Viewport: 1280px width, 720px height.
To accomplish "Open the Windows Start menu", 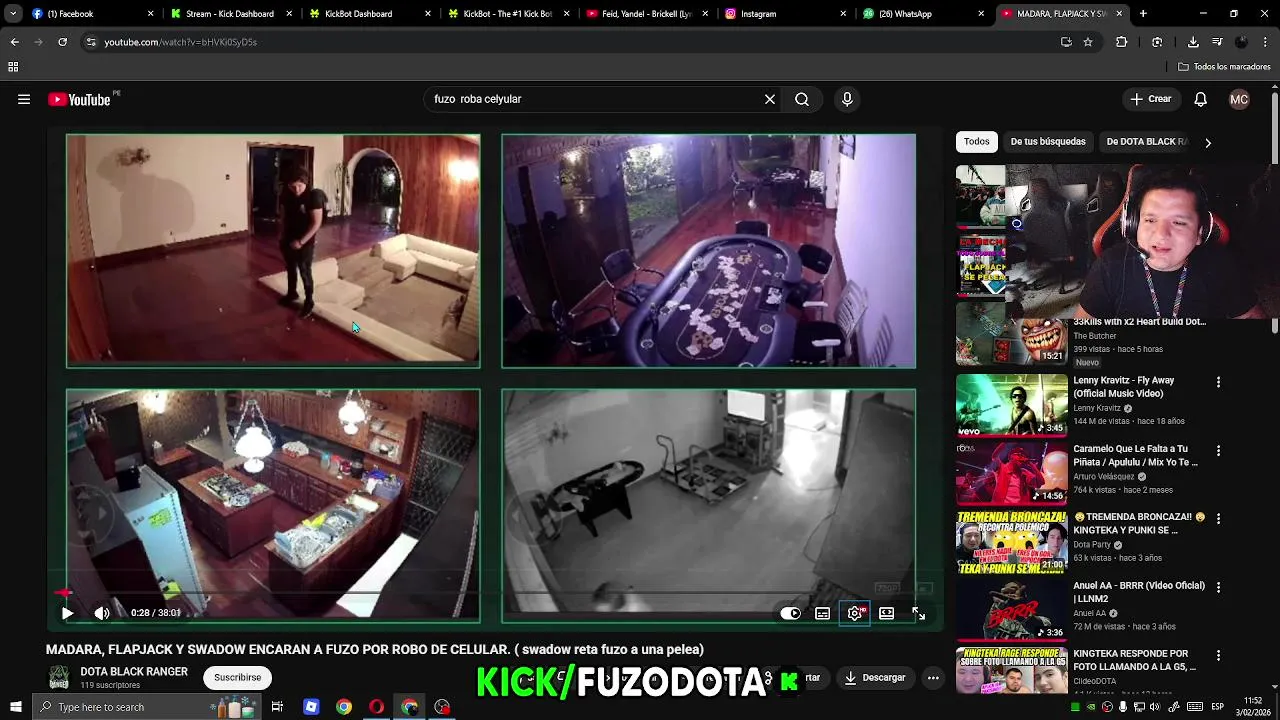I will tap(15, 707).
